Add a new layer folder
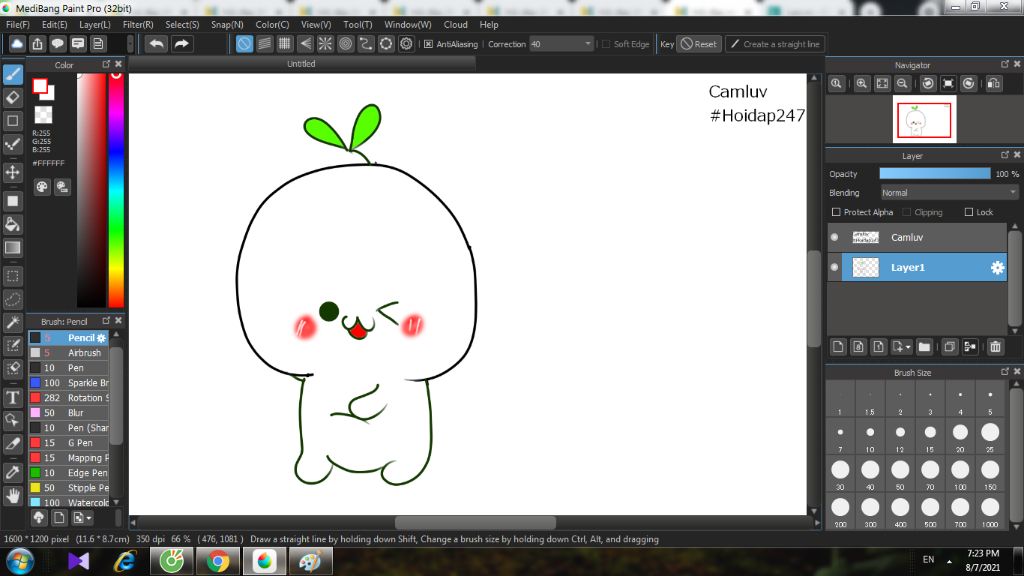The image size is (1024, 576). coord(924,347)
